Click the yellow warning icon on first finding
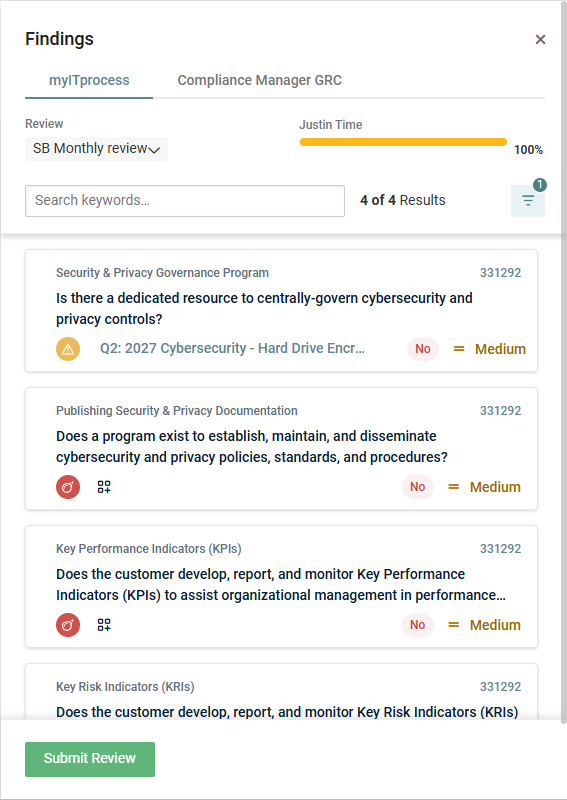The image size is (567, 800). (x=68, y=349)
